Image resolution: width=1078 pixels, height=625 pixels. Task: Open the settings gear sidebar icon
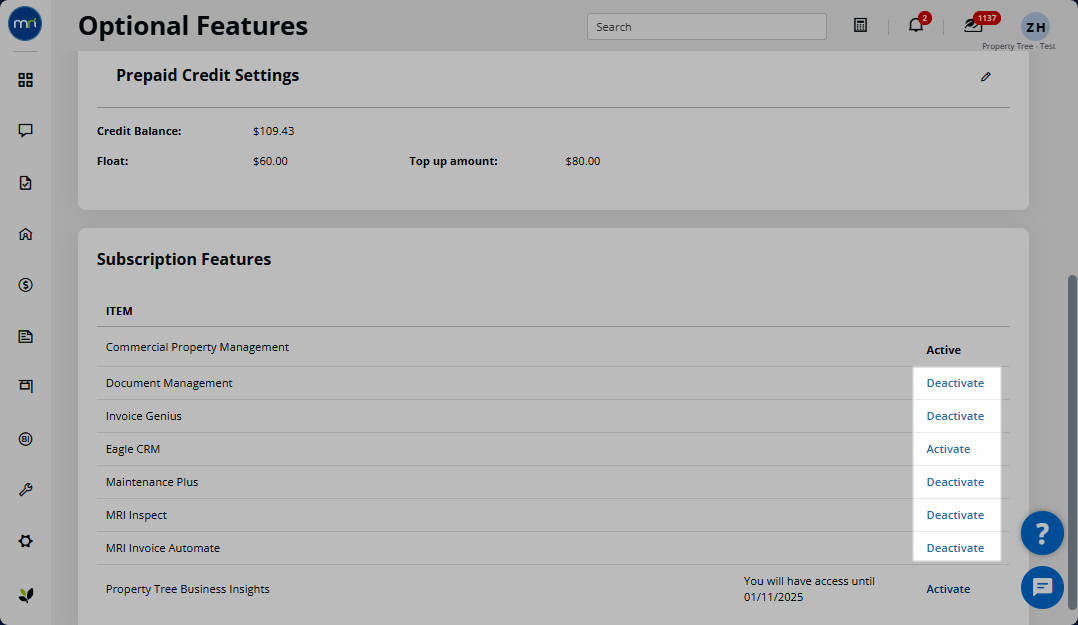(x=25, y=541)
